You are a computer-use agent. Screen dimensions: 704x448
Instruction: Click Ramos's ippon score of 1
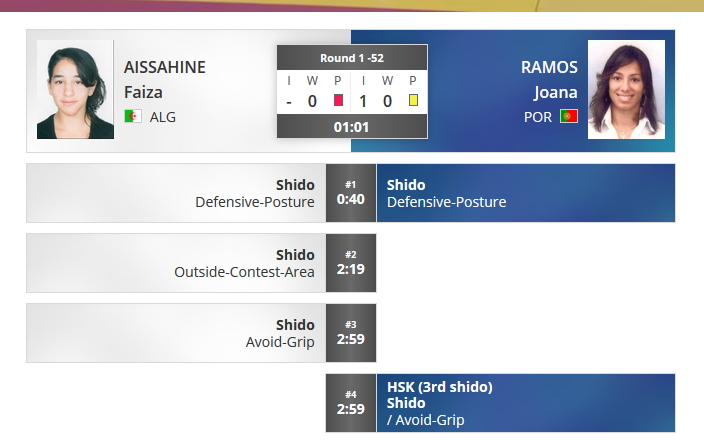(363, 100)
